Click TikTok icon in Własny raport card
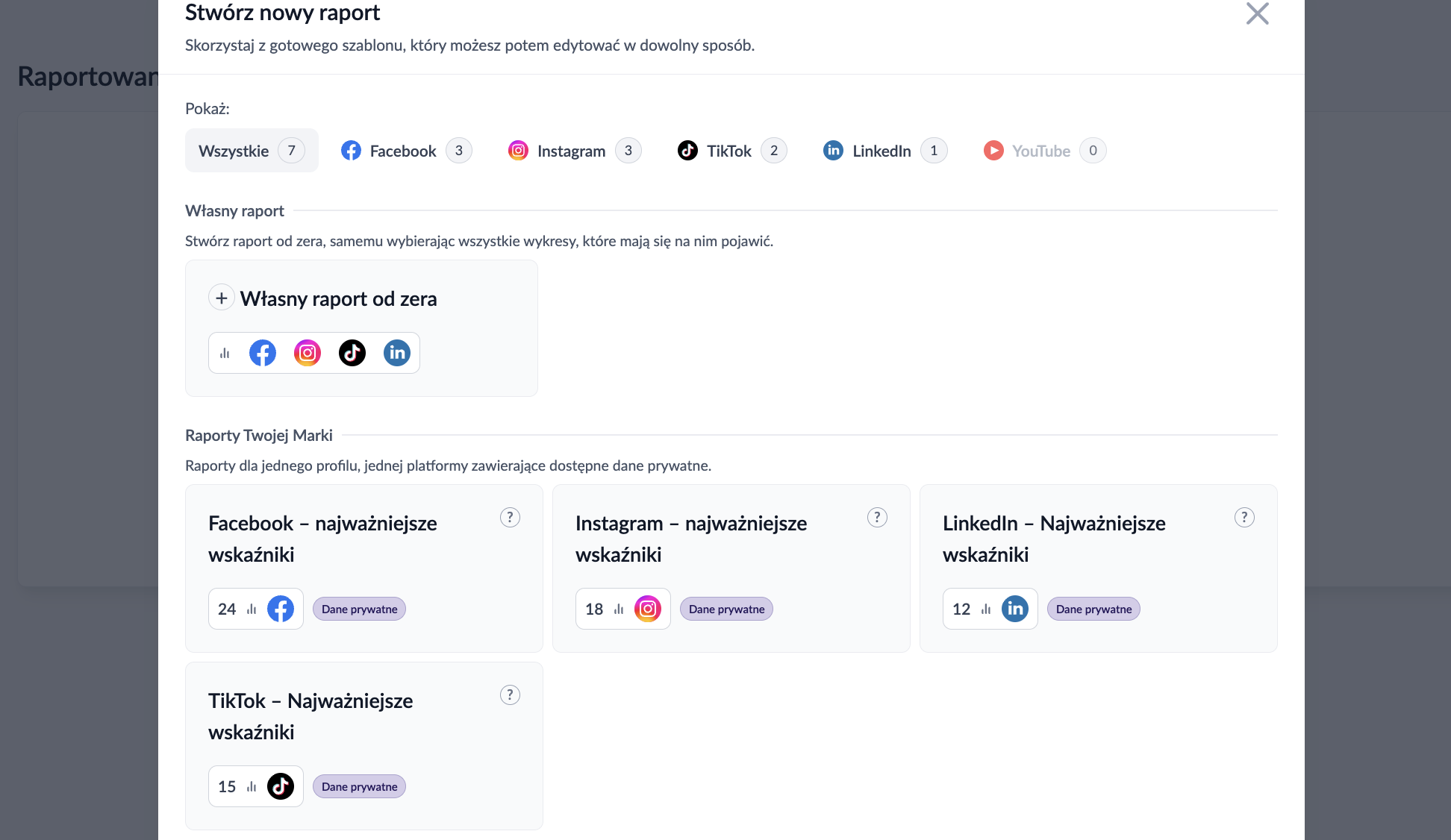The image size is (1451, 840). (352, 353)
